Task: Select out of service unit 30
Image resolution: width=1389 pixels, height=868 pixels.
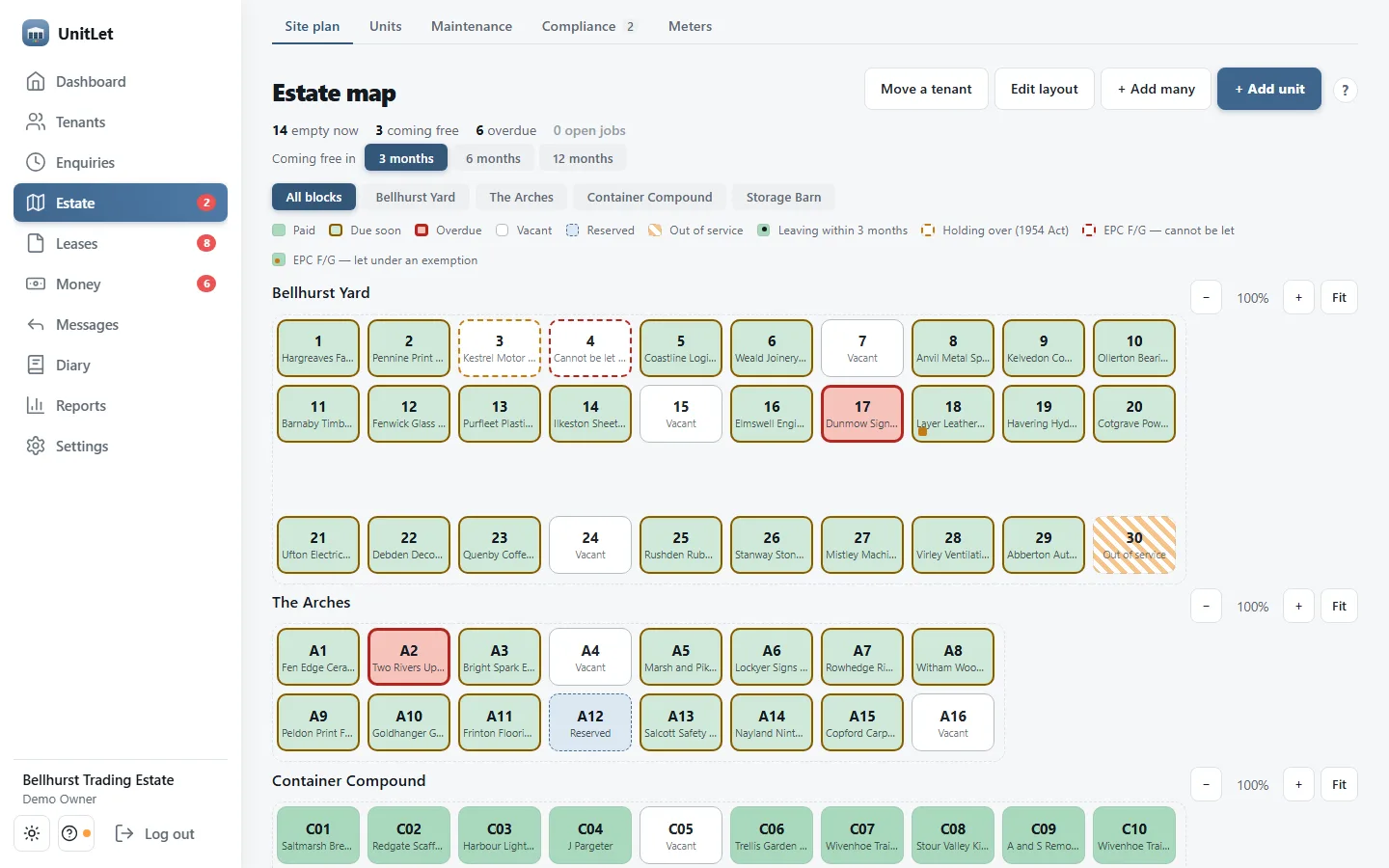Action: pos(1134,545)
